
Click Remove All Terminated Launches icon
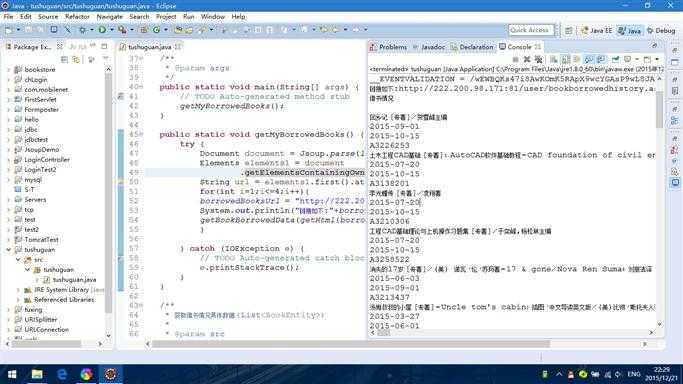[538, 59]
